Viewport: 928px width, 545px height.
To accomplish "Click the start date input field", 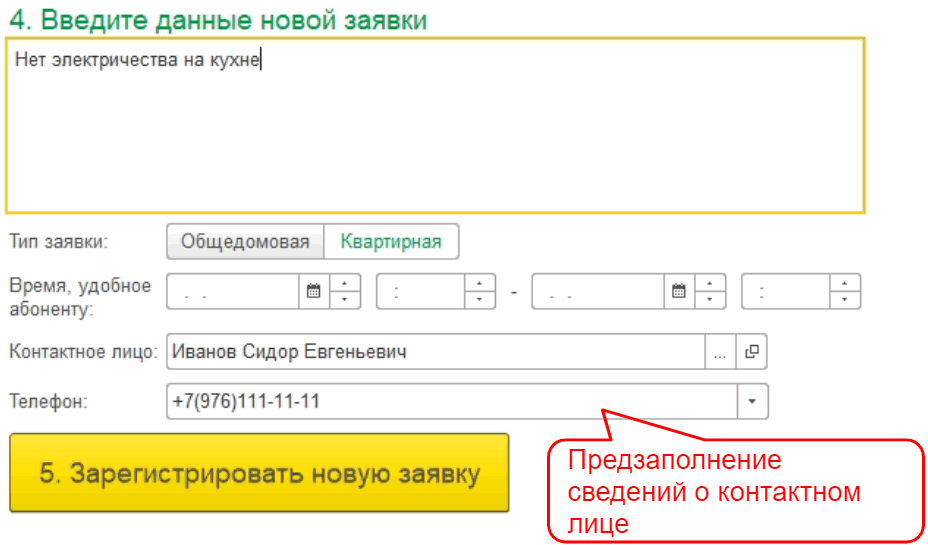I will click(233, 291).
